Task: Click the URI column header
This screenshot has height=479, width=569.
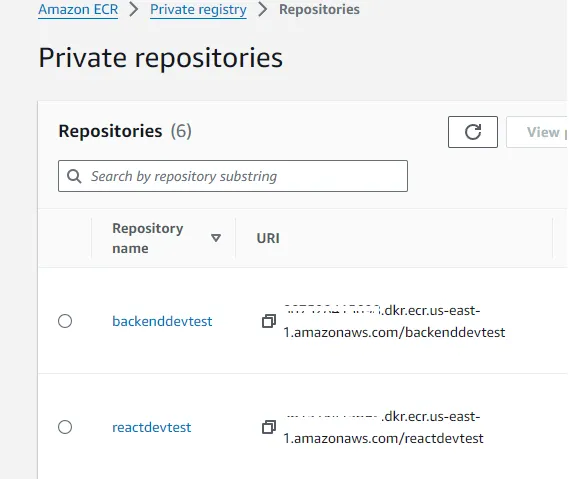Action: coord(268,238)
